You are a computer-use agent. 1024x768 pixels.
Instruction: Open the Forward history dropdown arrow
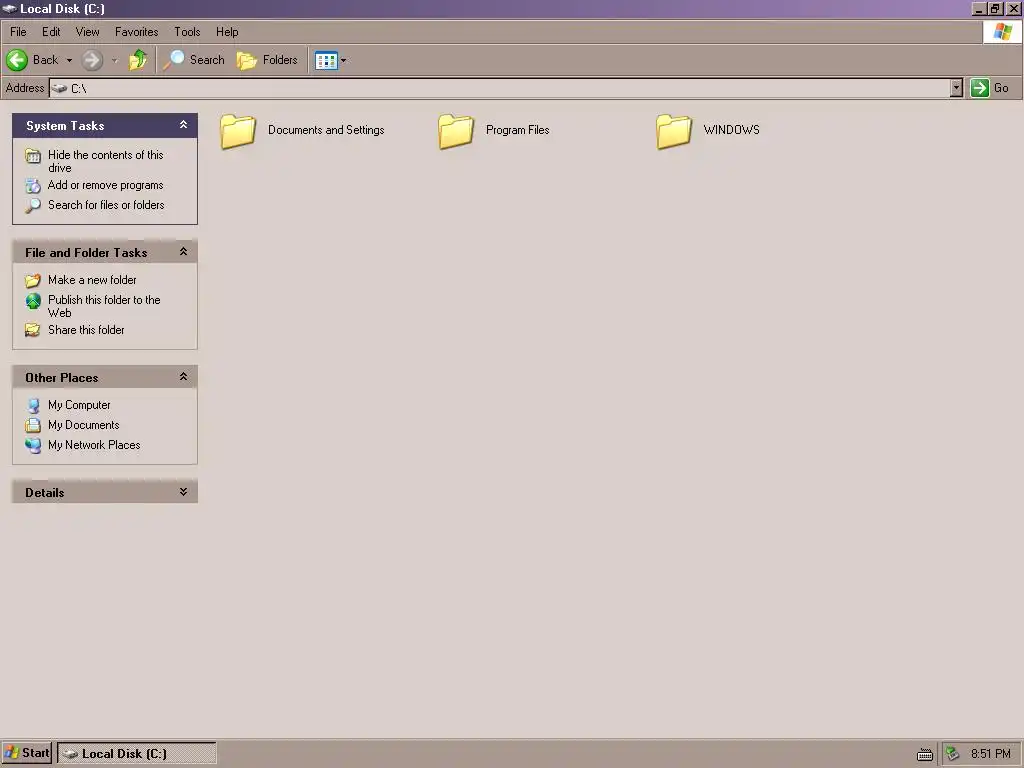114,60
